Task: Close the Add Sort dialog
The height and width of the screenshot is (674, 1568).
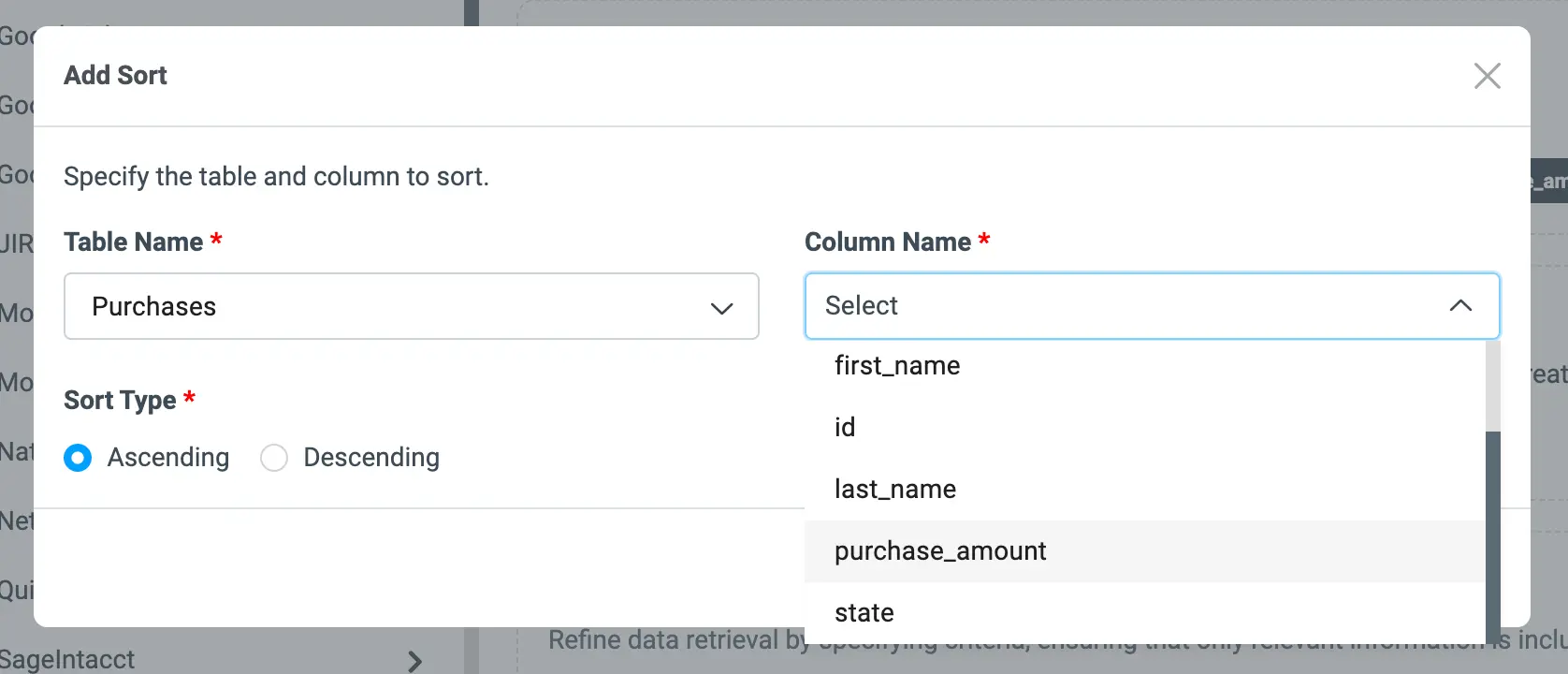Action: point(1487,76)
